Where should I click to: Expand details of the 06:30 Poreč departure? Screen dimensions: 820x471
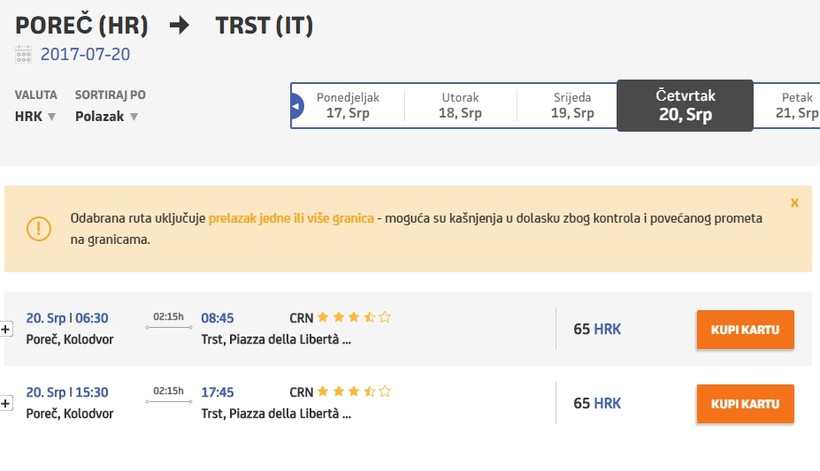(6, 329)
